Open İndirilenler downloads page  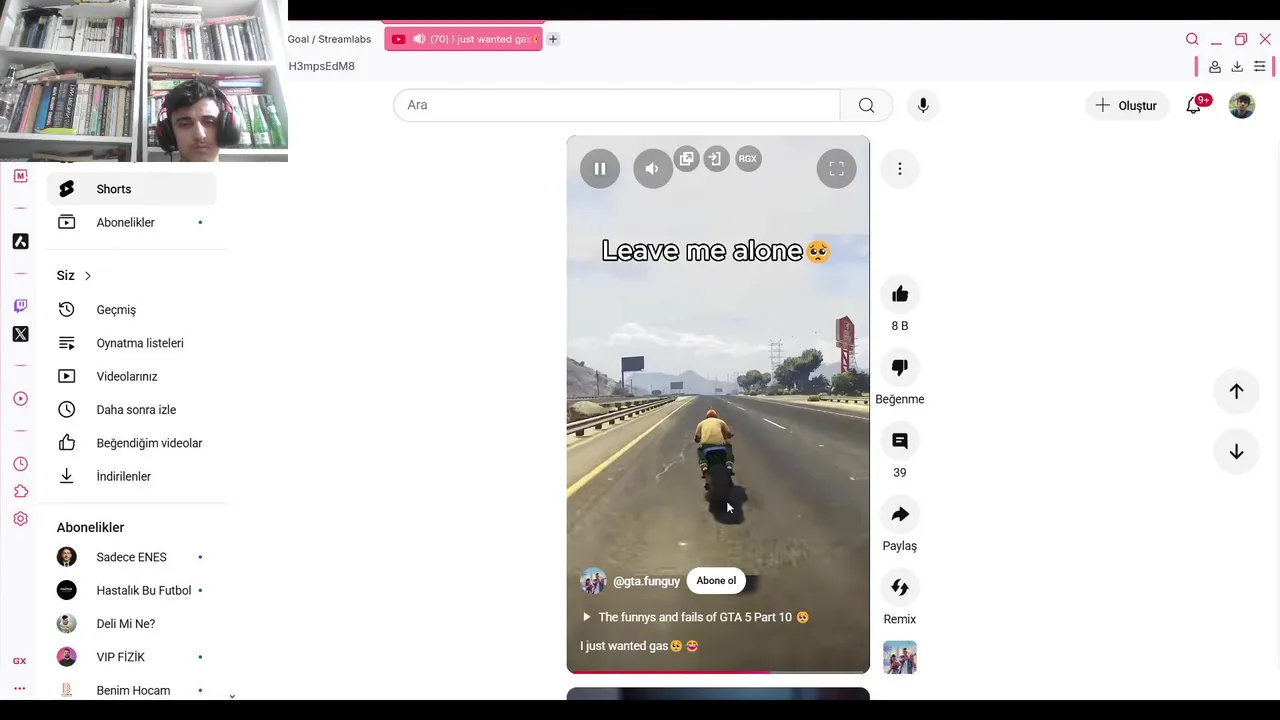click(x=131, y=476)
